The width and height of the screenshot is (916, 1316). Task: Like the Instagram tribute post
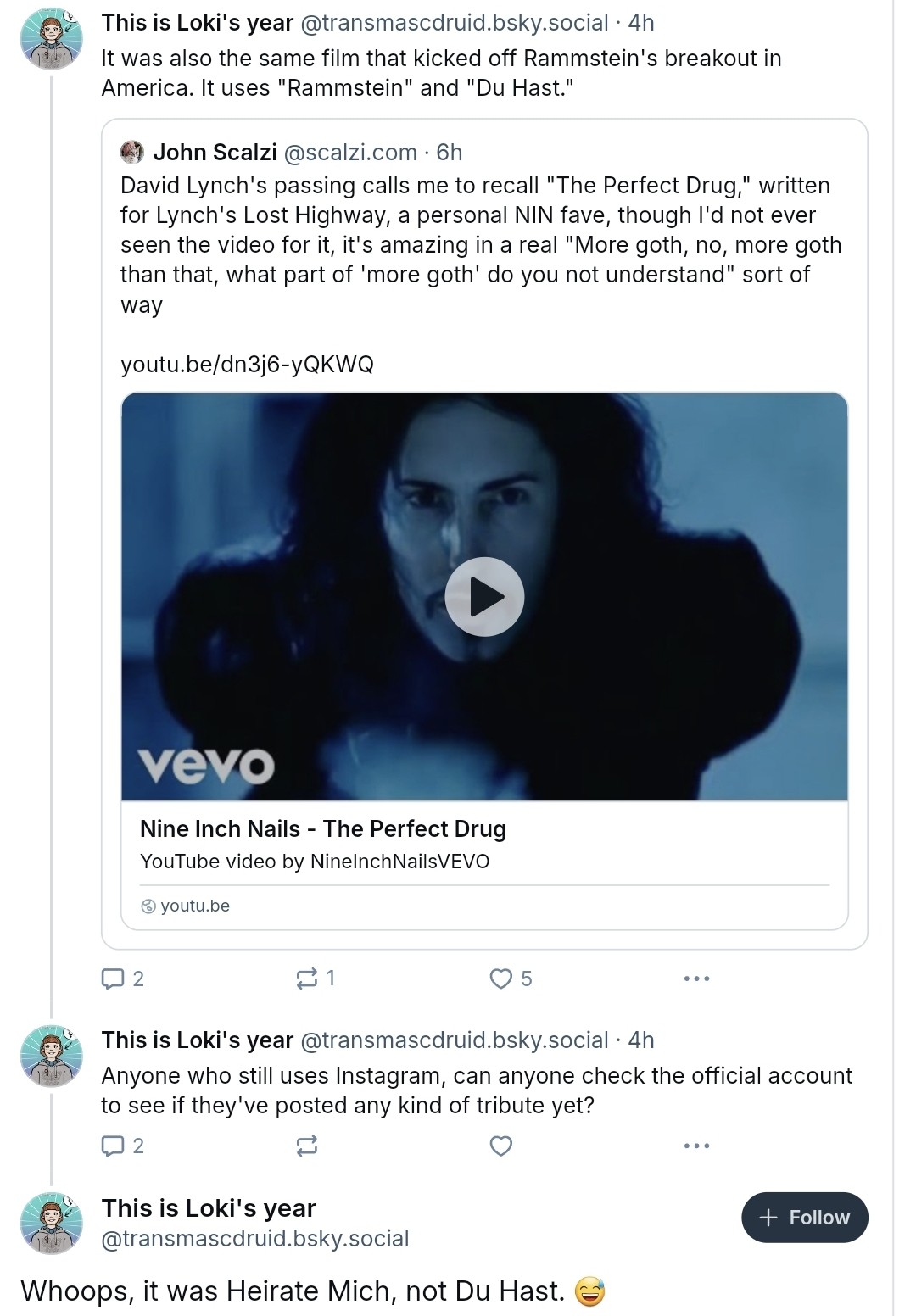pyautogui.click(x=501, y=1146)
